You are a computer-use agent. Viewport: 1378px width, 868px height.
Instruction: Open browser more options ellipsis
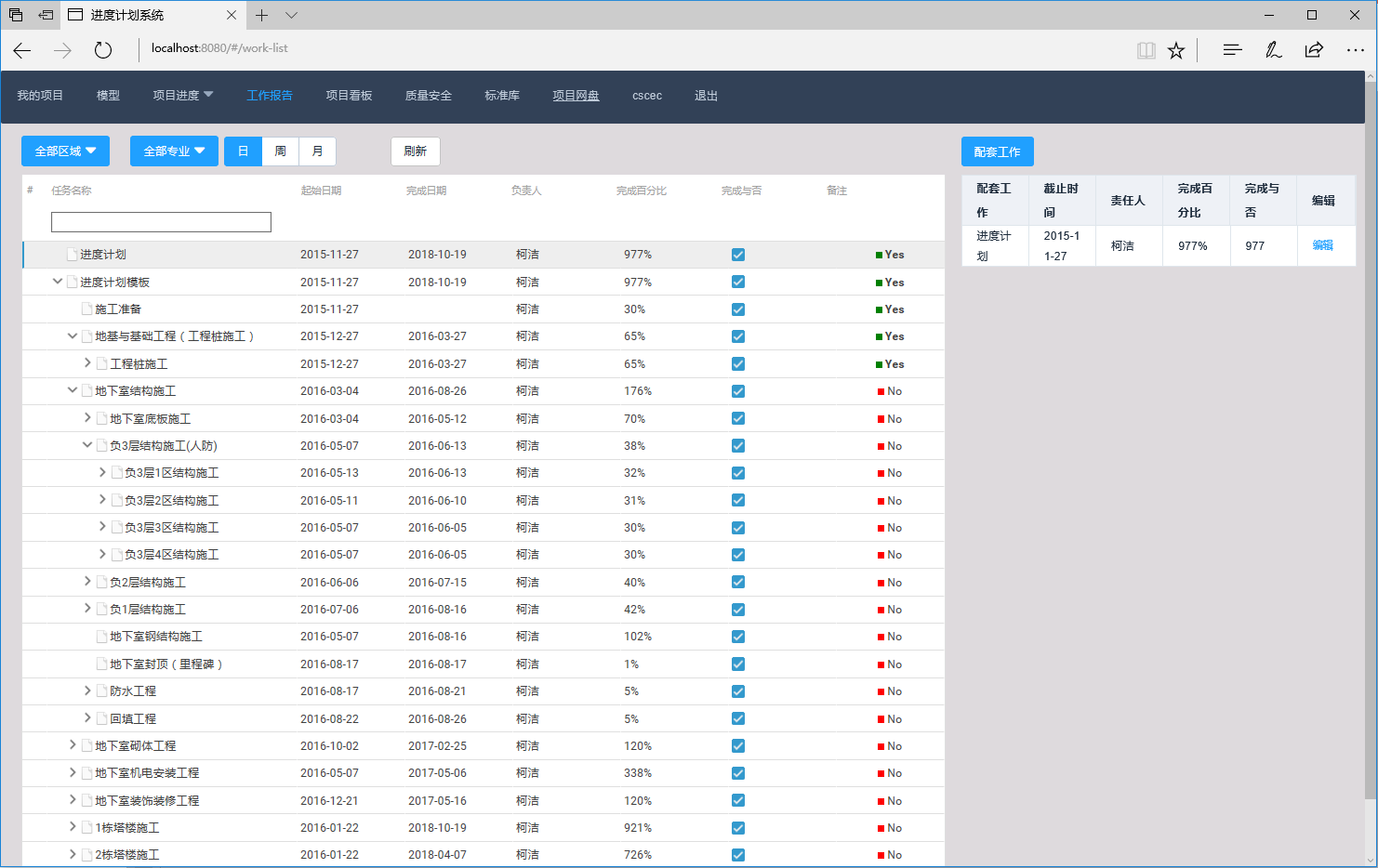tap(1355, 50)
